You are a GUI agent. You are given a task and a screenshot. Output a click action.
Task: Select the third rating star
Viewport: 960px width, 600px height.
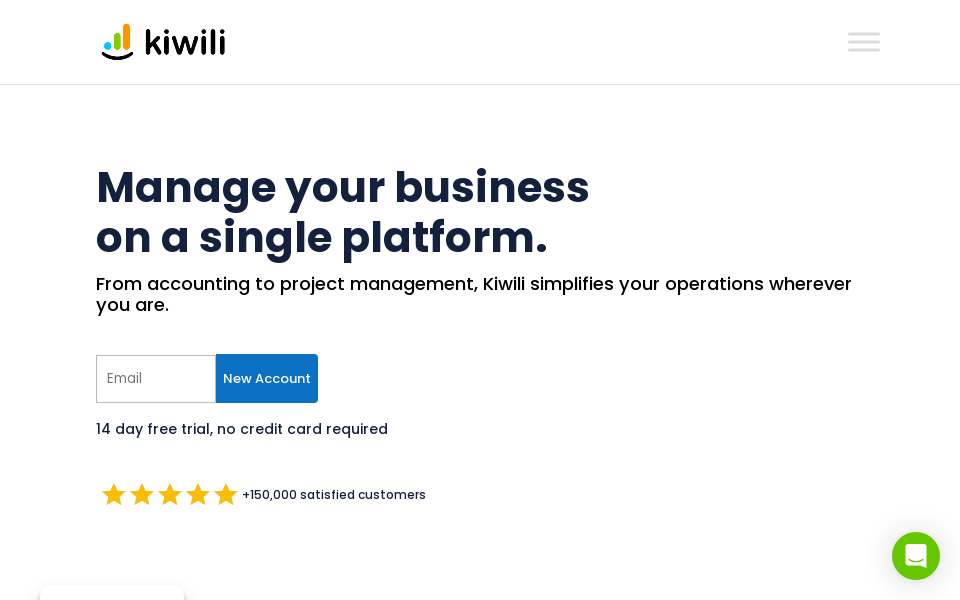[170, 495]
